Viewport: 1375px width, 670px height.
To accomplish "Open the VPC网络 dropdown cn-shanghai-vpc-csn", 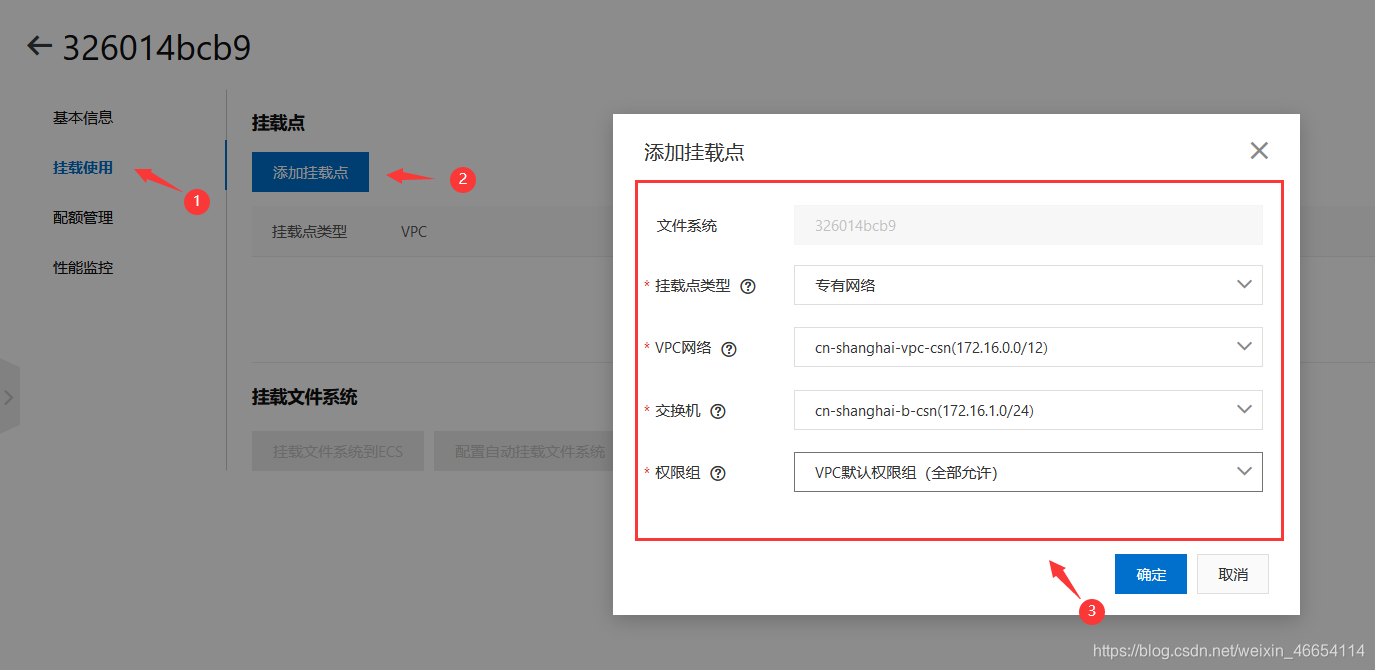I will click(x=1028, y=347).
